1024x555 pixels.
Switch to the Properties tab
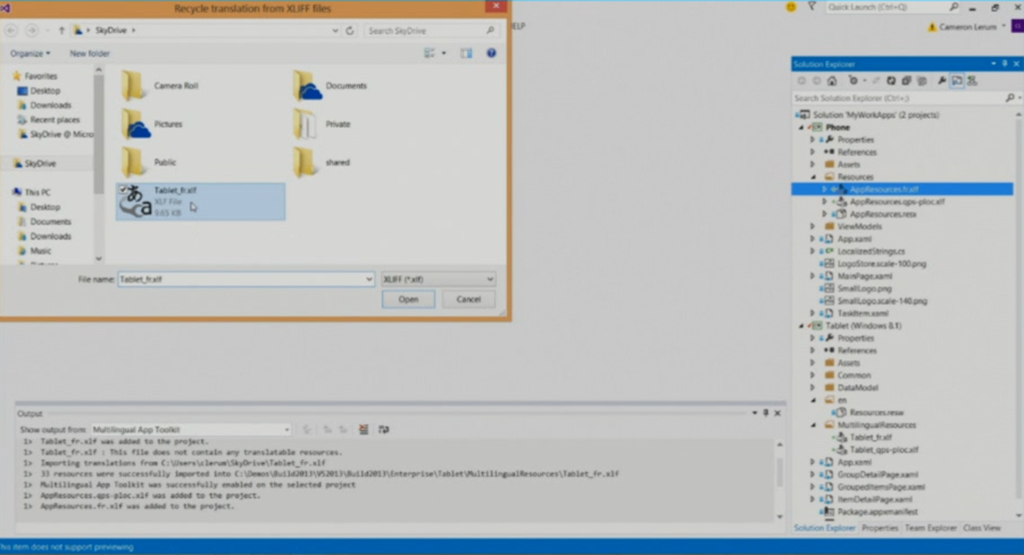[x=880, y=528]
